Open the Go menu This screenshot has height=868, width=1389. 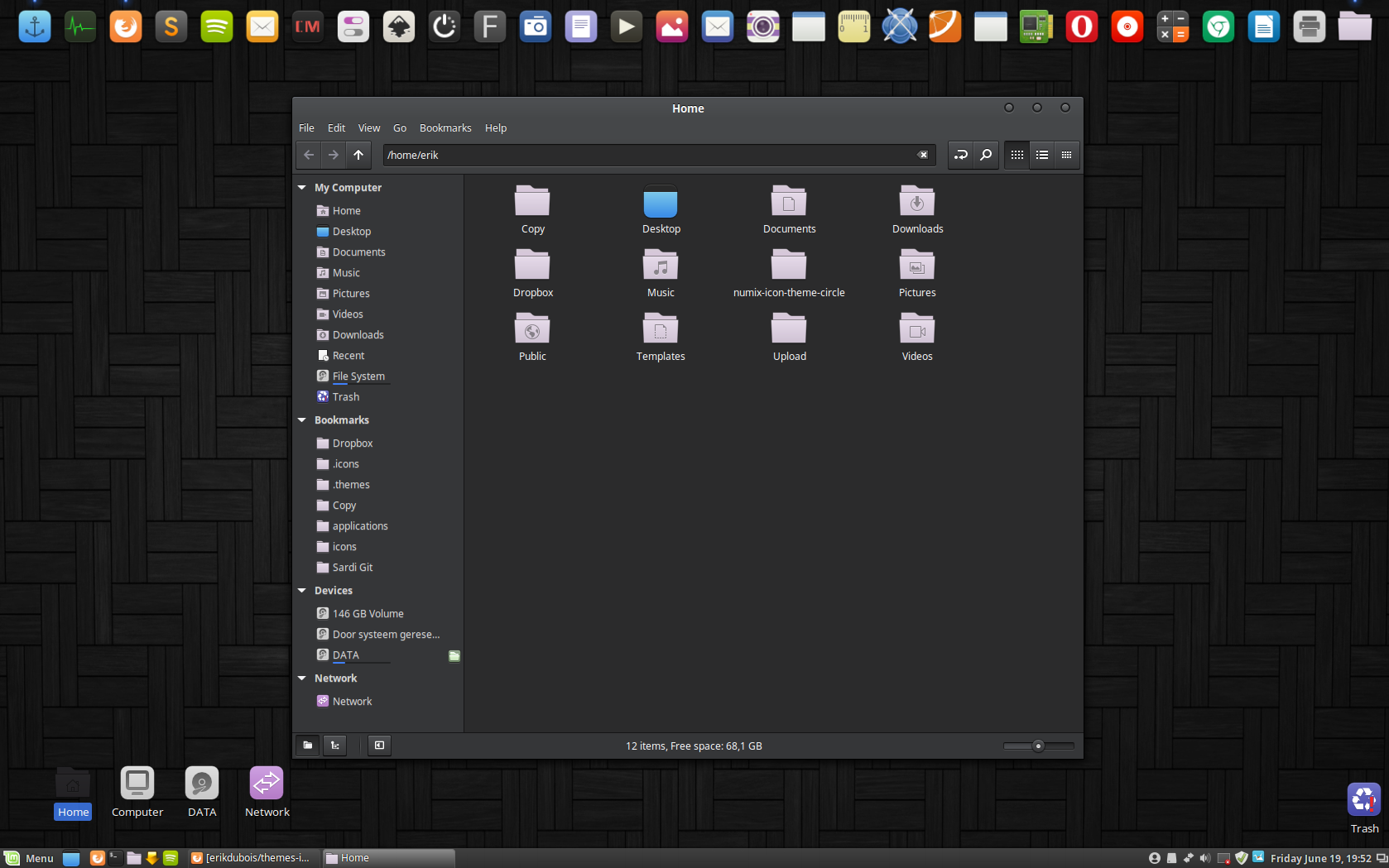pos(400,128)
